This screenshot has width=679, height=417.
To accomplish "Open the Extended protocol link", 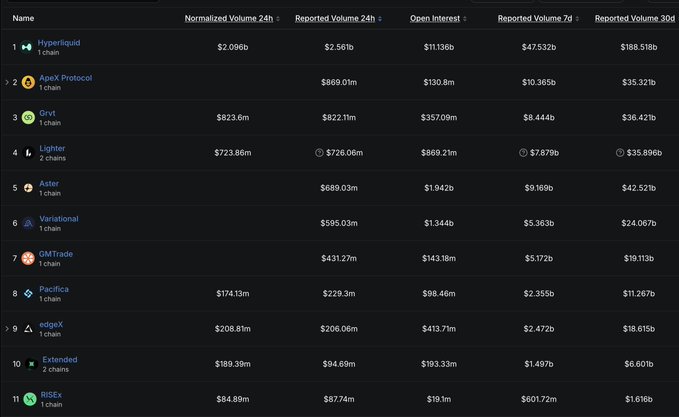I will tap(60, 359).
